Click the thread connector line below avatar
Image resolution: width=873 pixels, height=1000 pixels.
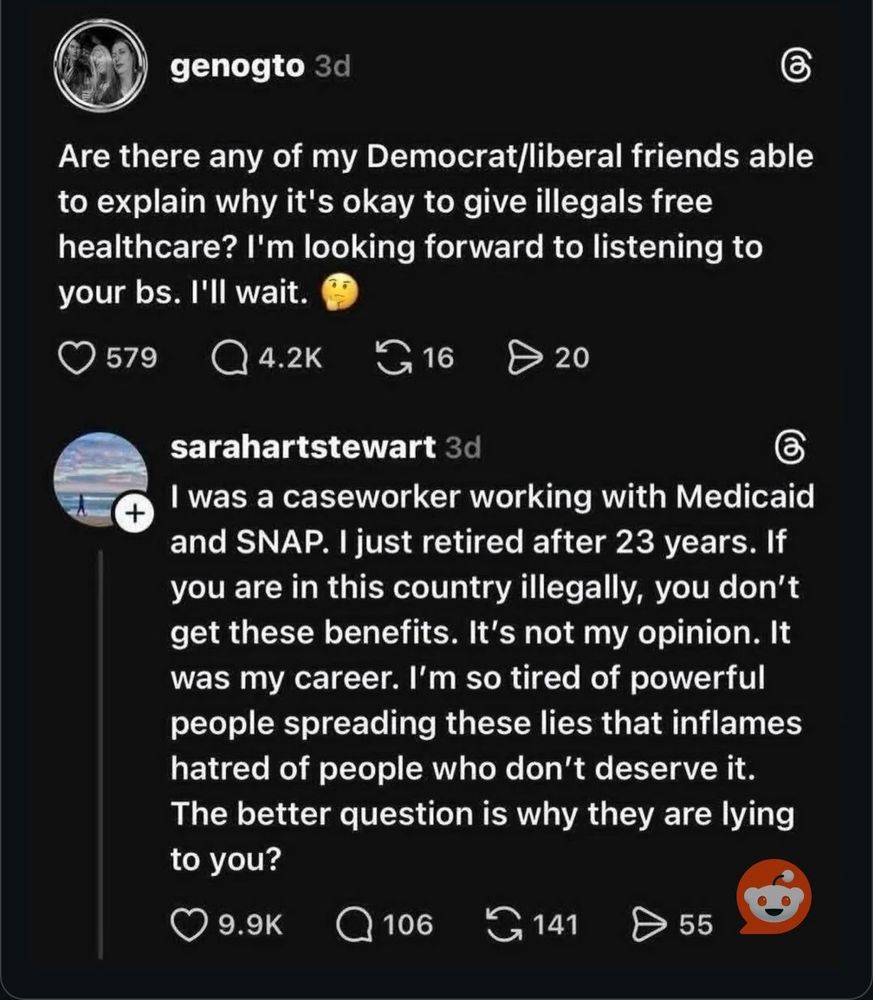click(x=101, y=754)
